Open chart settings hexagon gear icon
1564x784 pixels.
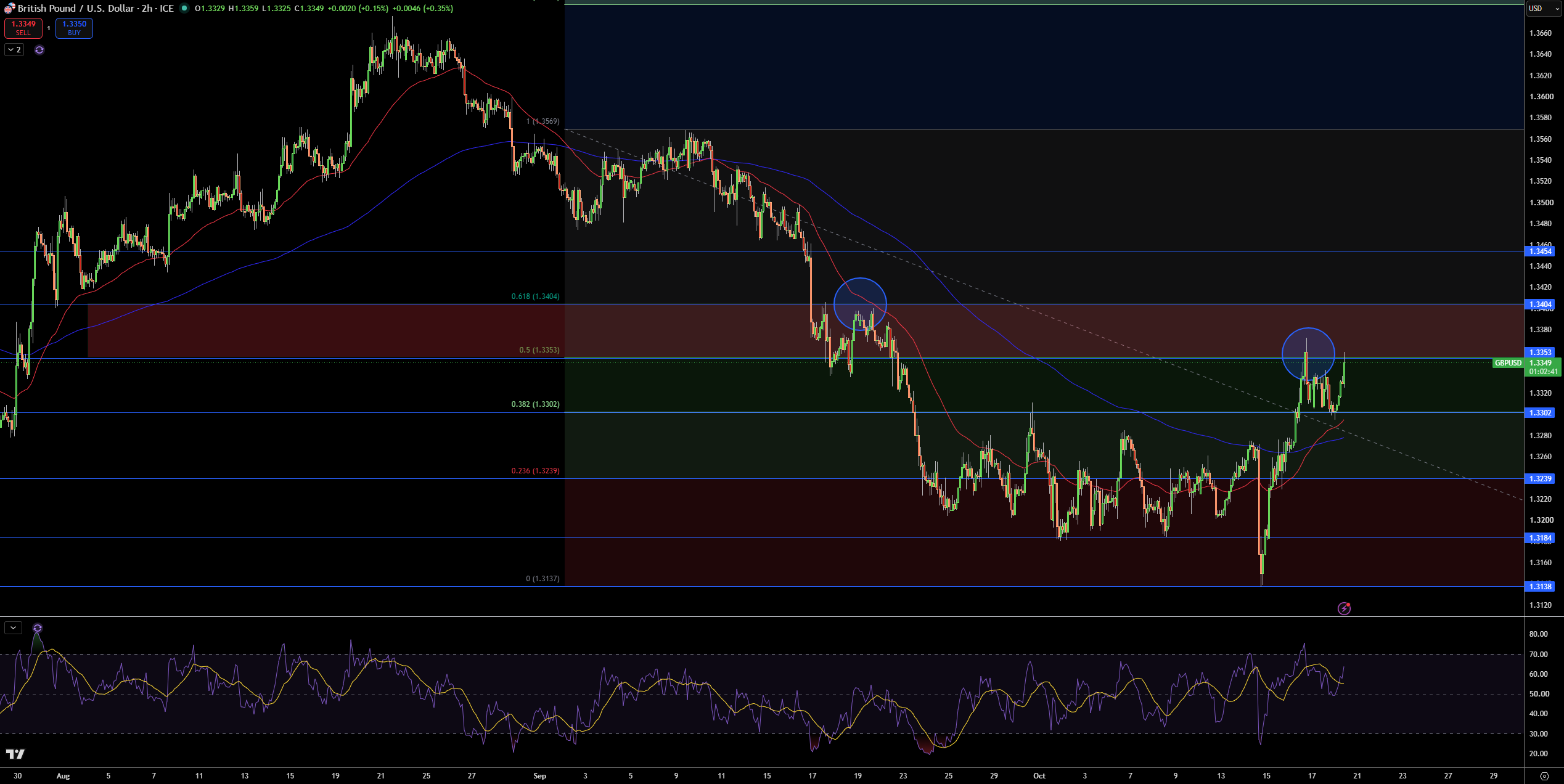point(1544,776)
